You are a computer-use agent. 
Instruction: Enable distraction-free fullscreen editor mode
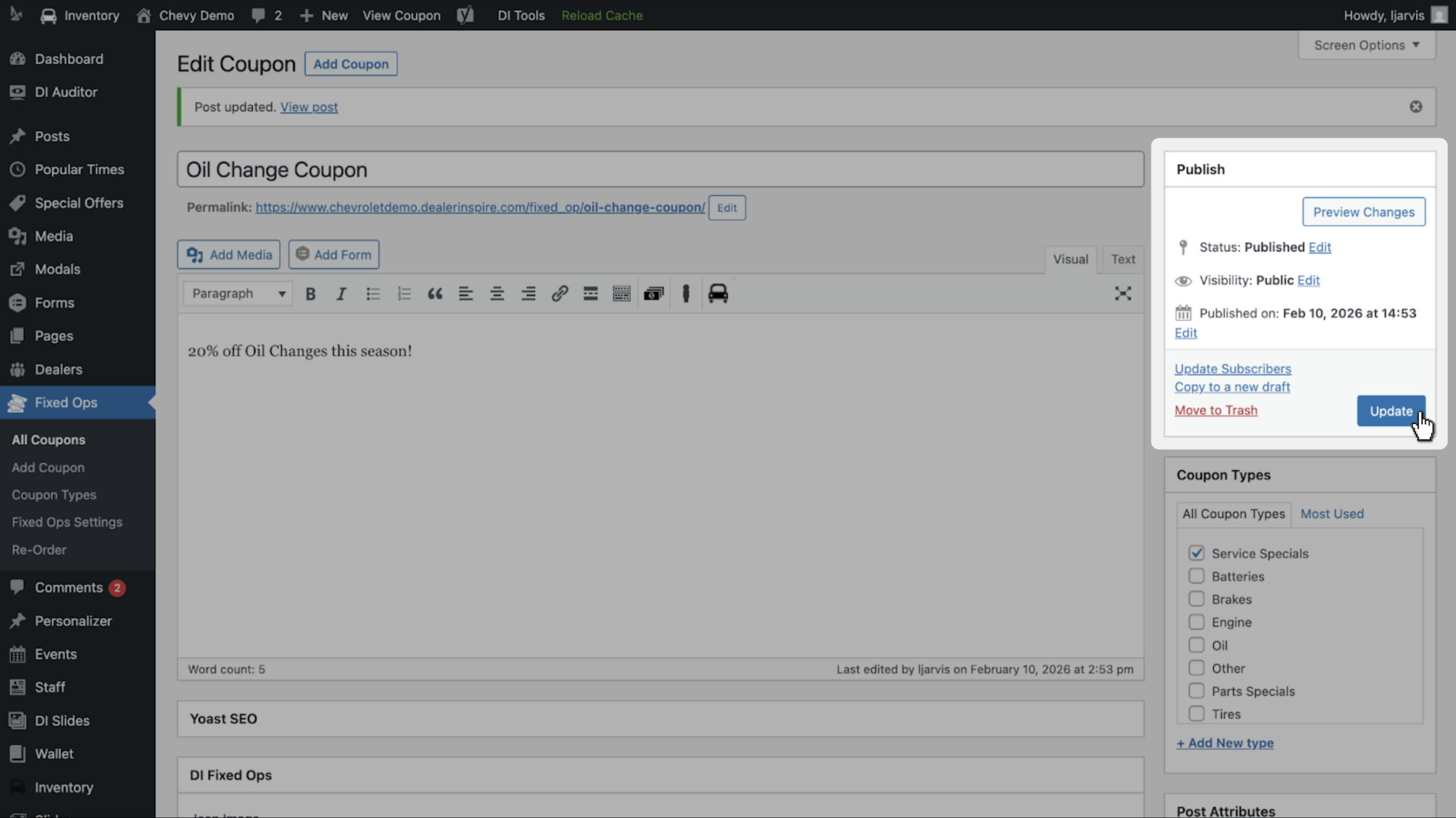coord(1123,293)
